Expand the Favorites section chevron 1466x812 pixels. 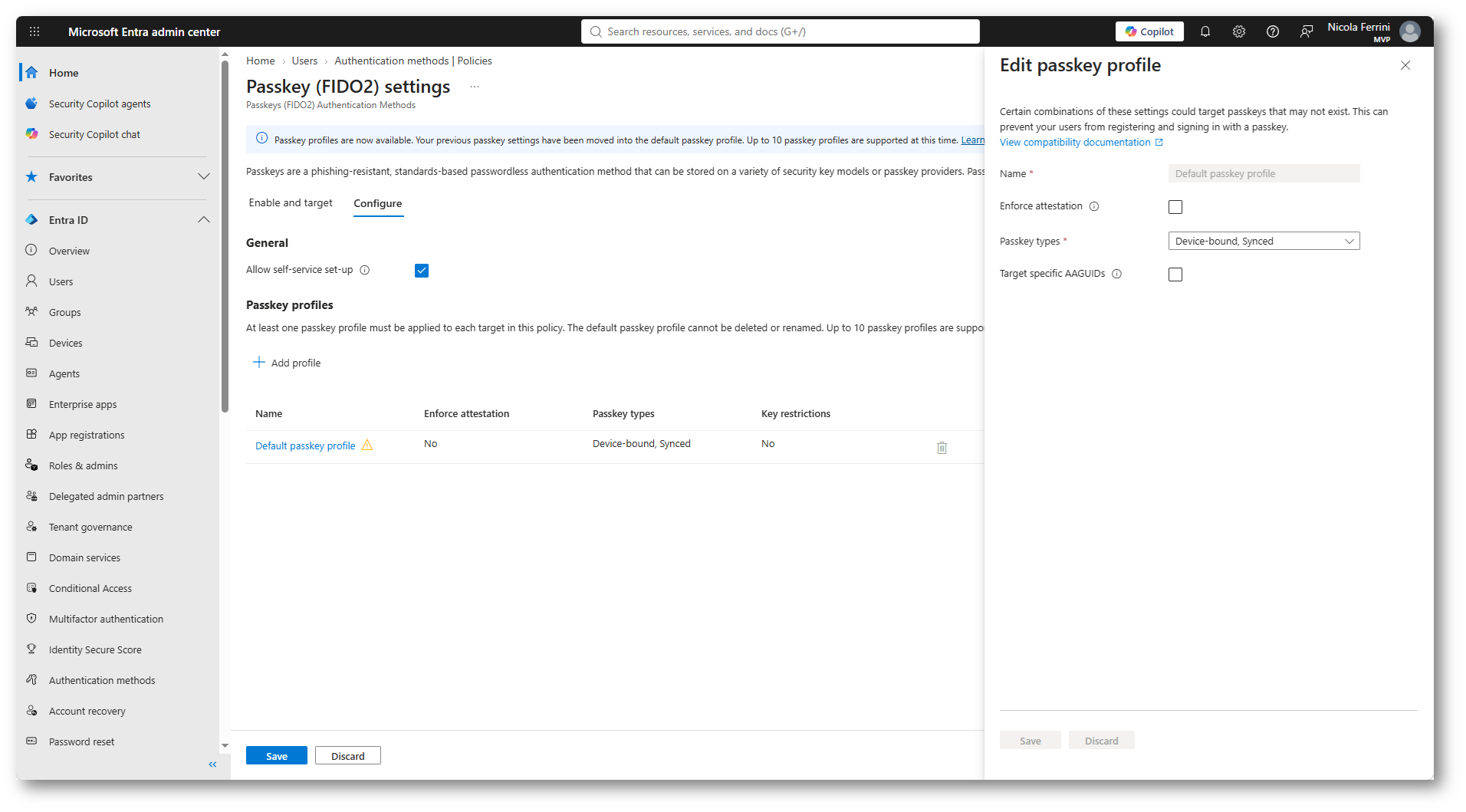click(x=203, y=176)
